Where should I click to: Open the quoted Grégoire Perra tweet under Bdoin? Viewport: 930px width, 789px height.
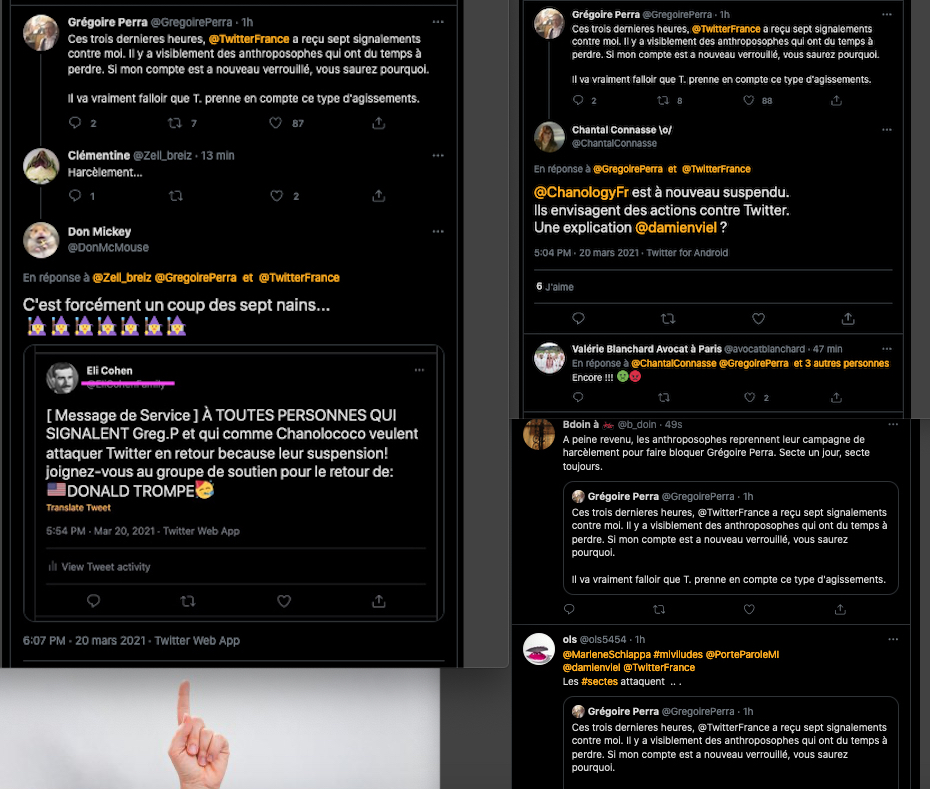(x=730, y=538)
